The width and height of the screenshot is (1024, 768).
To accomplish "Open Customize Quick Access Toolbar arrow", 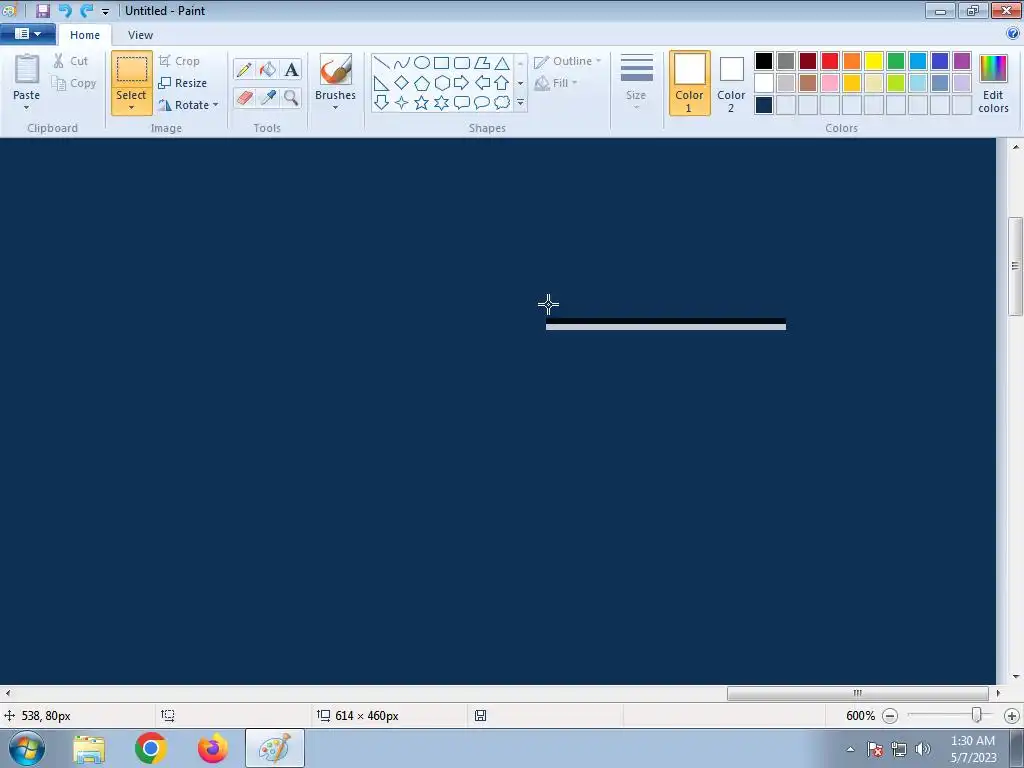I will [105, 11].
